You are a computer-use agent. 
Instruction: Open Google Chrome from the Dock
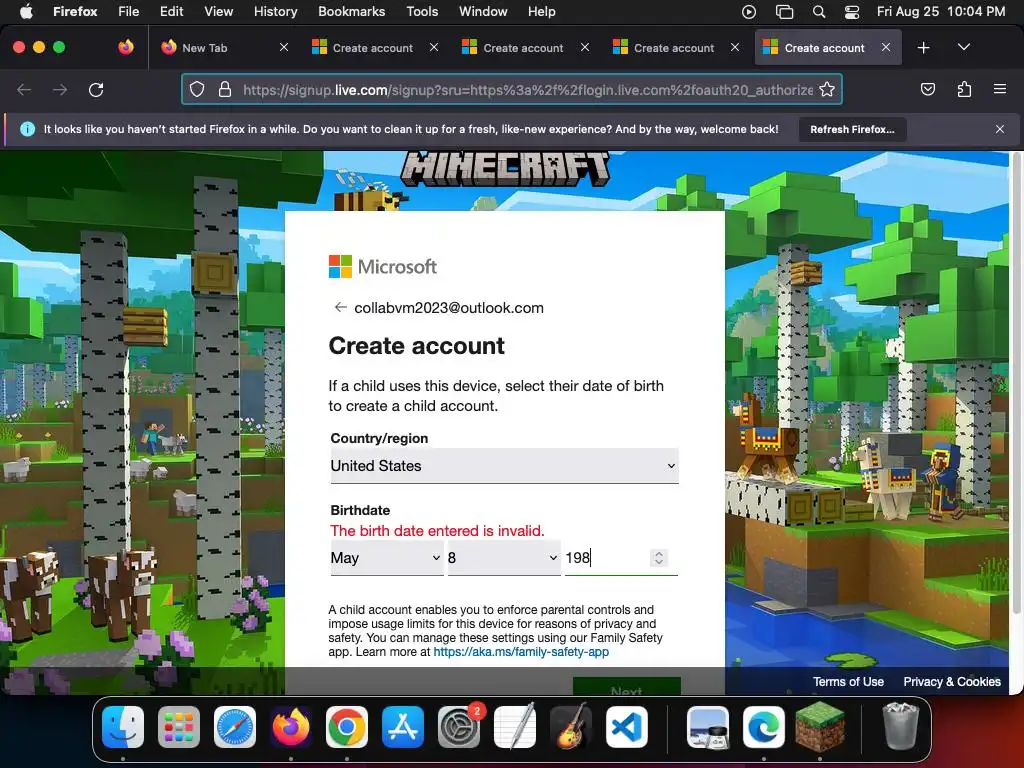[347, 726]
